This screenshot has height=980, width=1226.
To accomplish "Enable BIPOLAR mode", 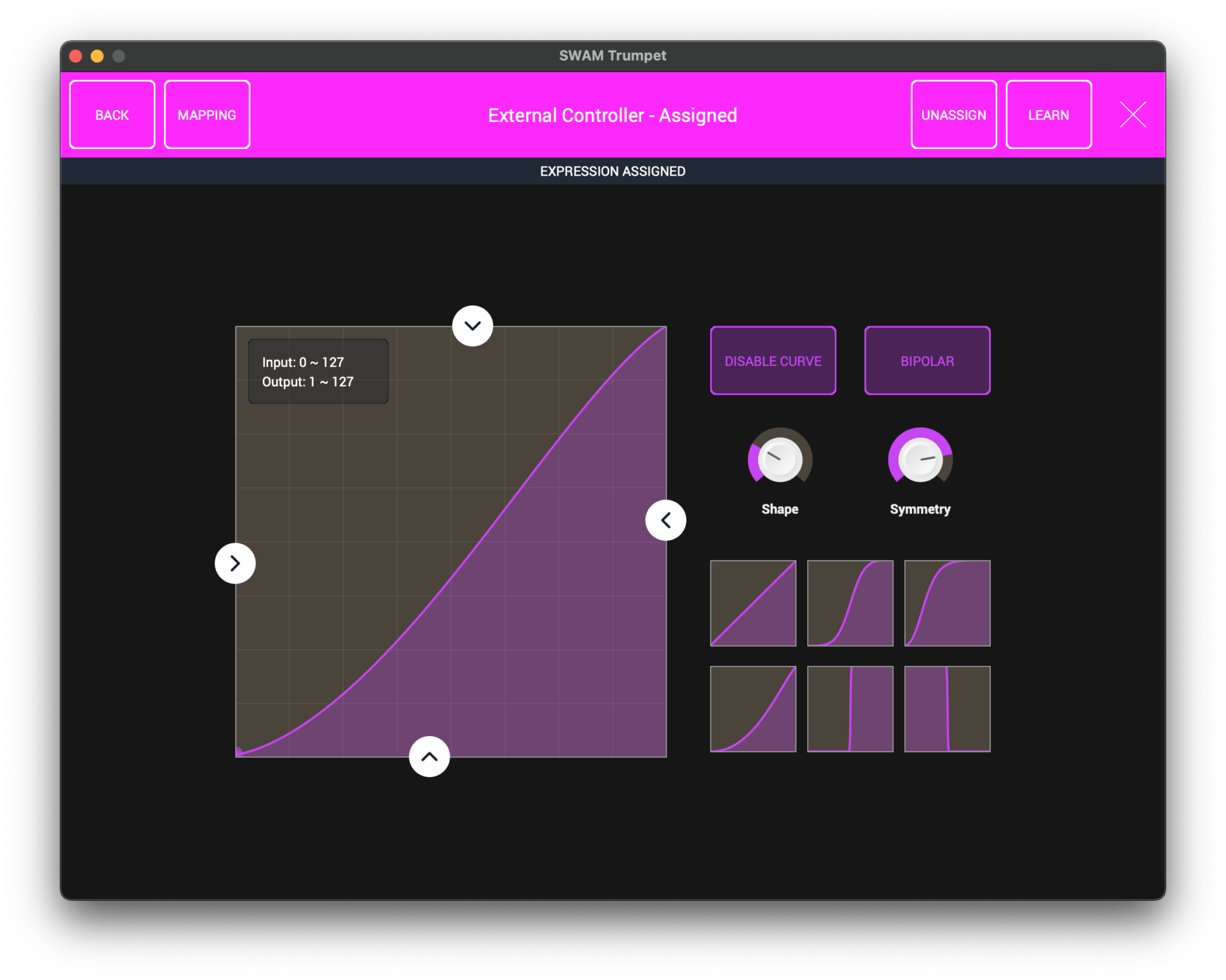I will click(927, 360).
